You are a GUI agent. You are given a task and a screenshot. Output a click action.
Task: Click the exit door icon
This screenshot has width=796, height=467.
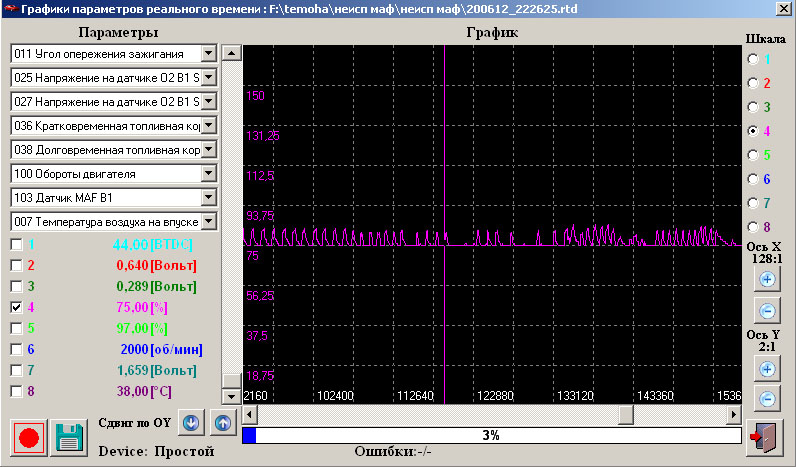(x=765, y=436)
